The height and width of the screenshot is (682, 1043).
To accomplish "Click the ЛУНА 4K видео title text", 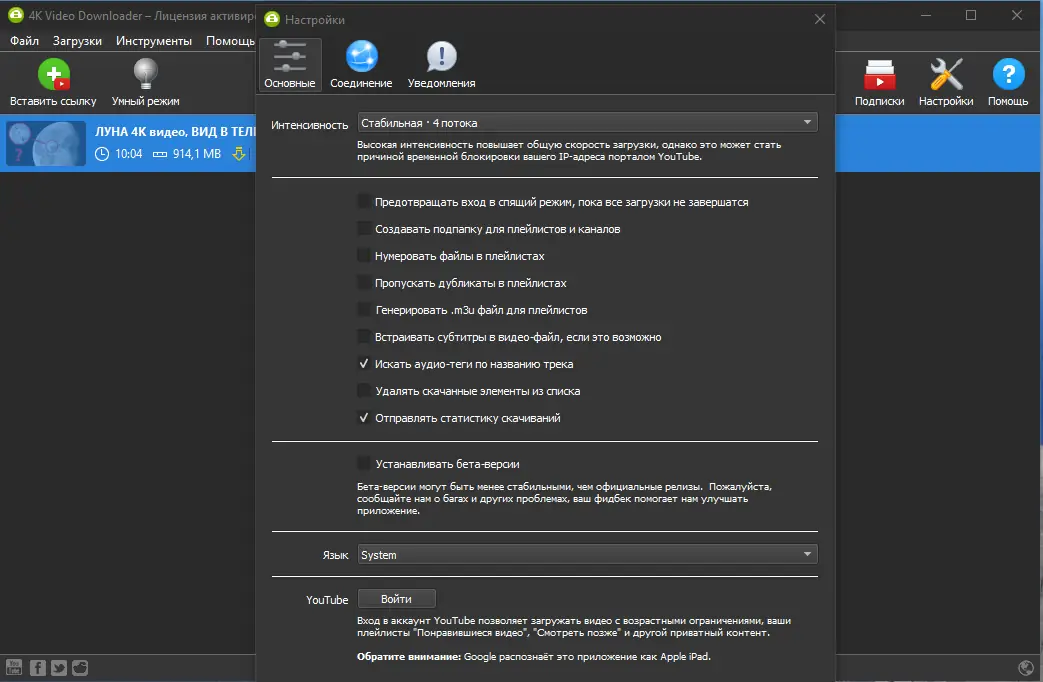I will coord(176,132).
